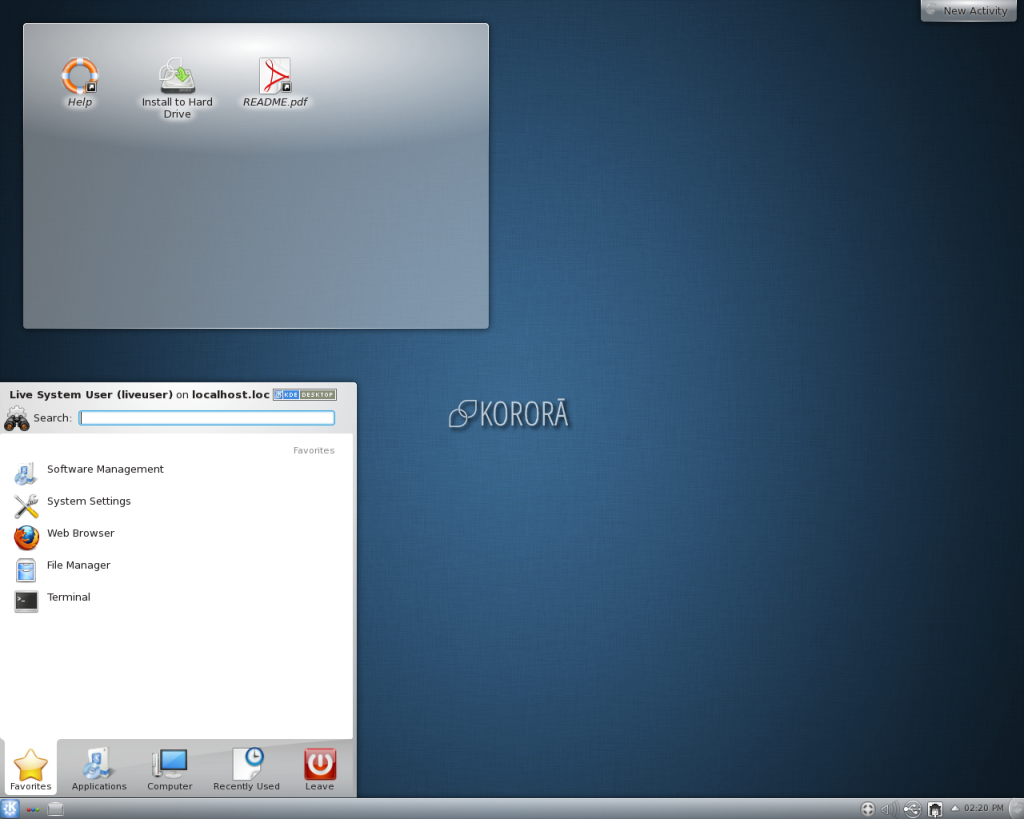Launch System Settings from the menu
The image size is (1024, 819).
coord(88,502)
